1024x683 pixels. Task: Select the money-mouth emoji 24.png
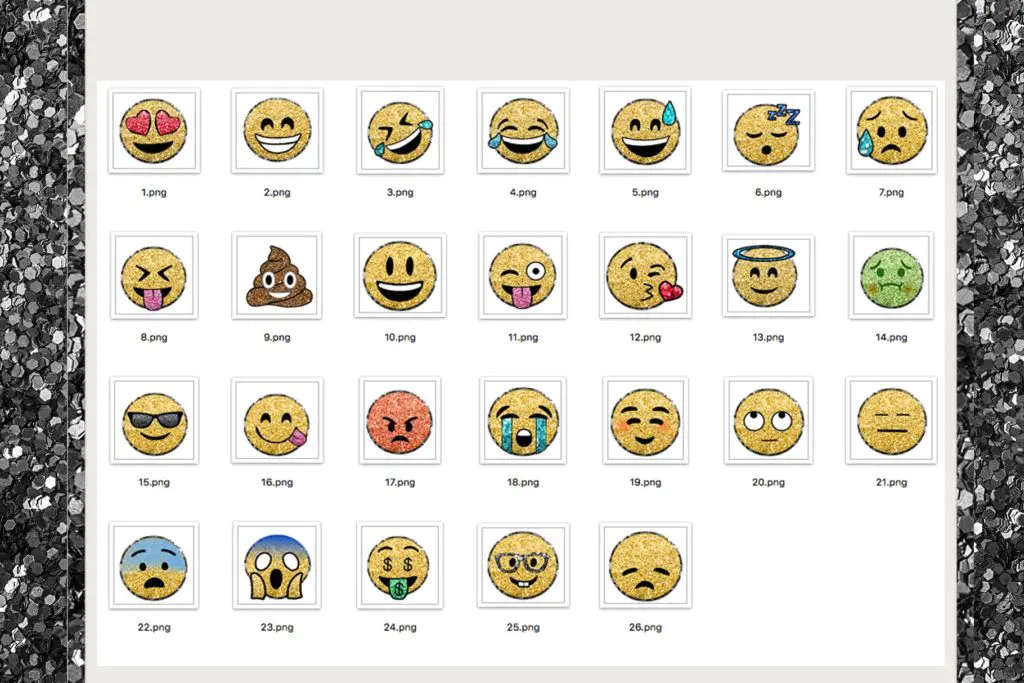click(x=400, y=565)
